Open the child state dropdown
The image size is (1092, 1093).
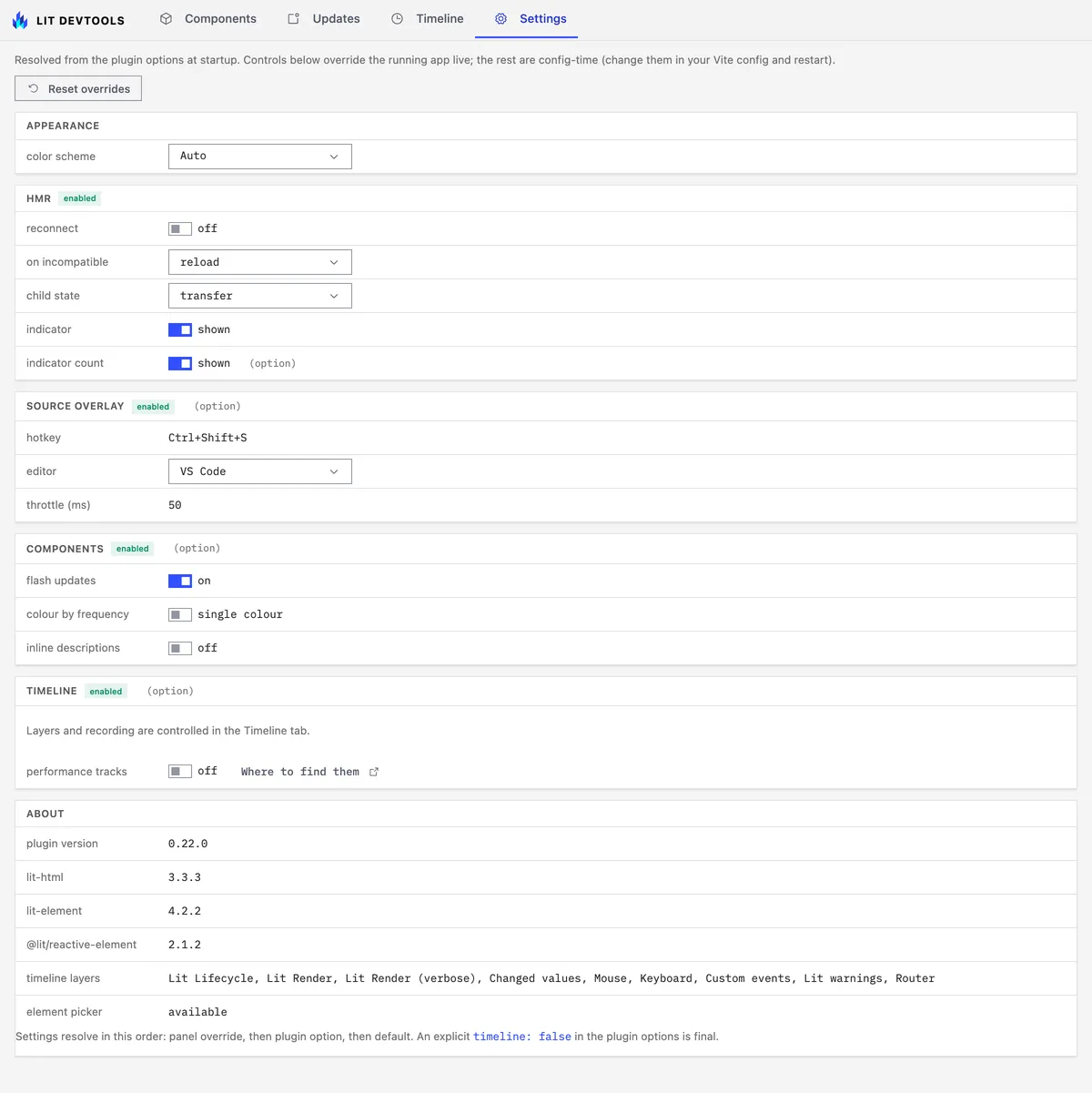tap(260, 296)
